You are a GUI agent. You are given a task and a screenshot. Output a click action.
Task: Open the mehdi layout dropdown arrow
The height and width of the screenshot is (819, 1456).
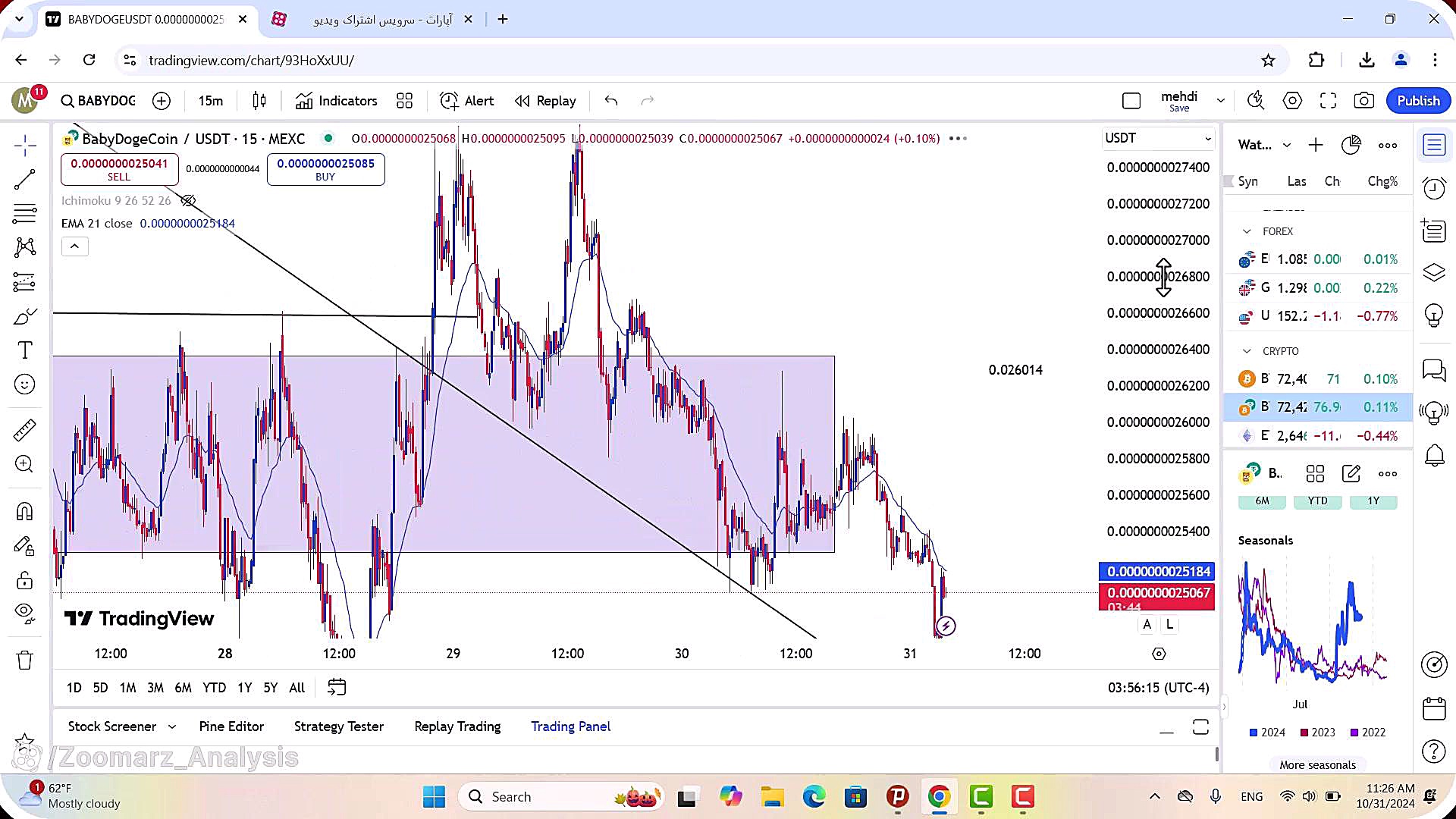tap(1221, 101)
